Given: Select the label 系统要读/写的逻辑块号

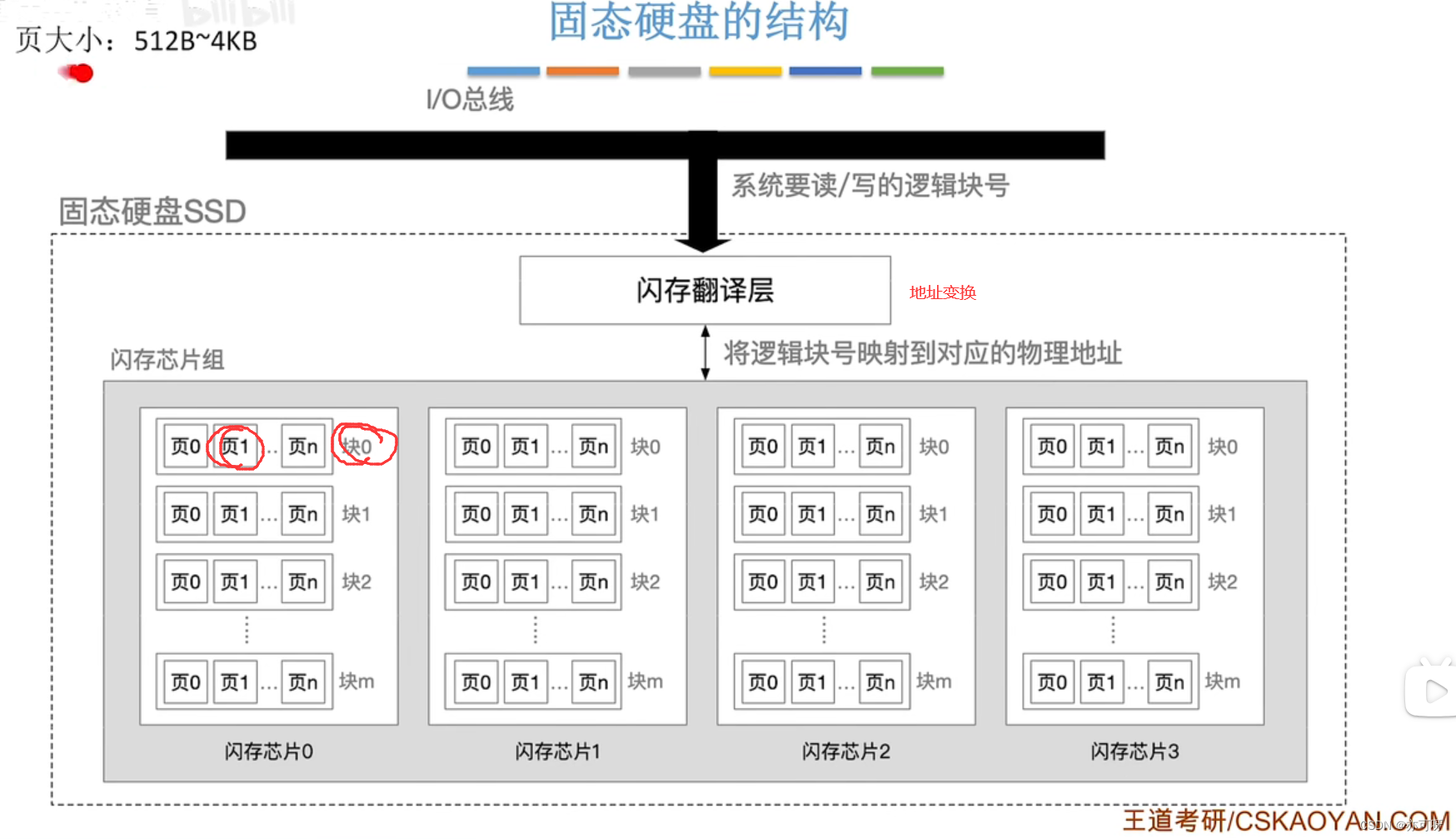Looking at the screenshot, I should (870, 185).
